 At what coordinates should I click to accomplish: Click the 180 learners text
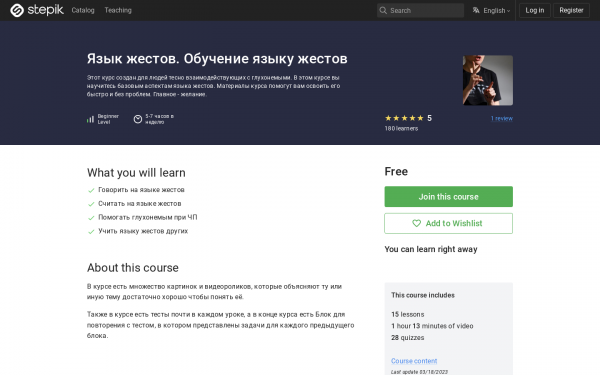click(x=401, y=129)
